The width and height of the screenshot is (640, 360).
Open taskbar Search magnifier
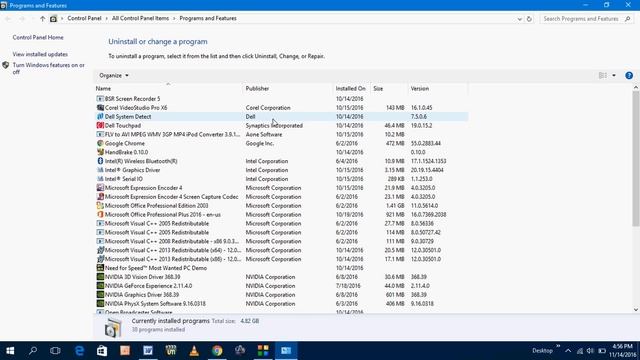point(33,351)
